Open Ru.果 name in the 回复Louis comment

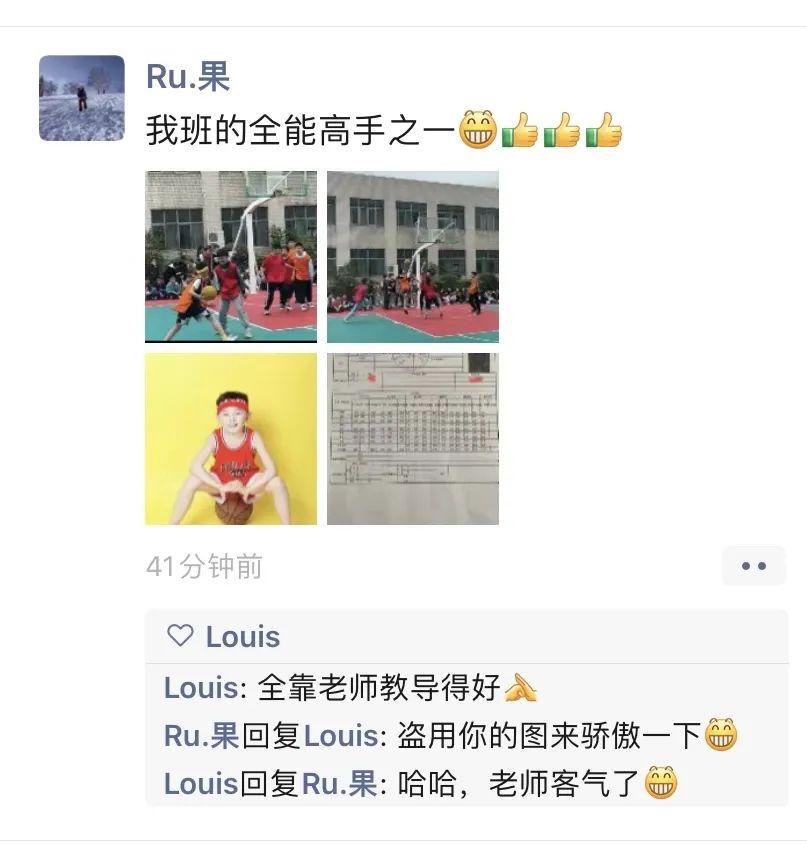pos(201,735)
